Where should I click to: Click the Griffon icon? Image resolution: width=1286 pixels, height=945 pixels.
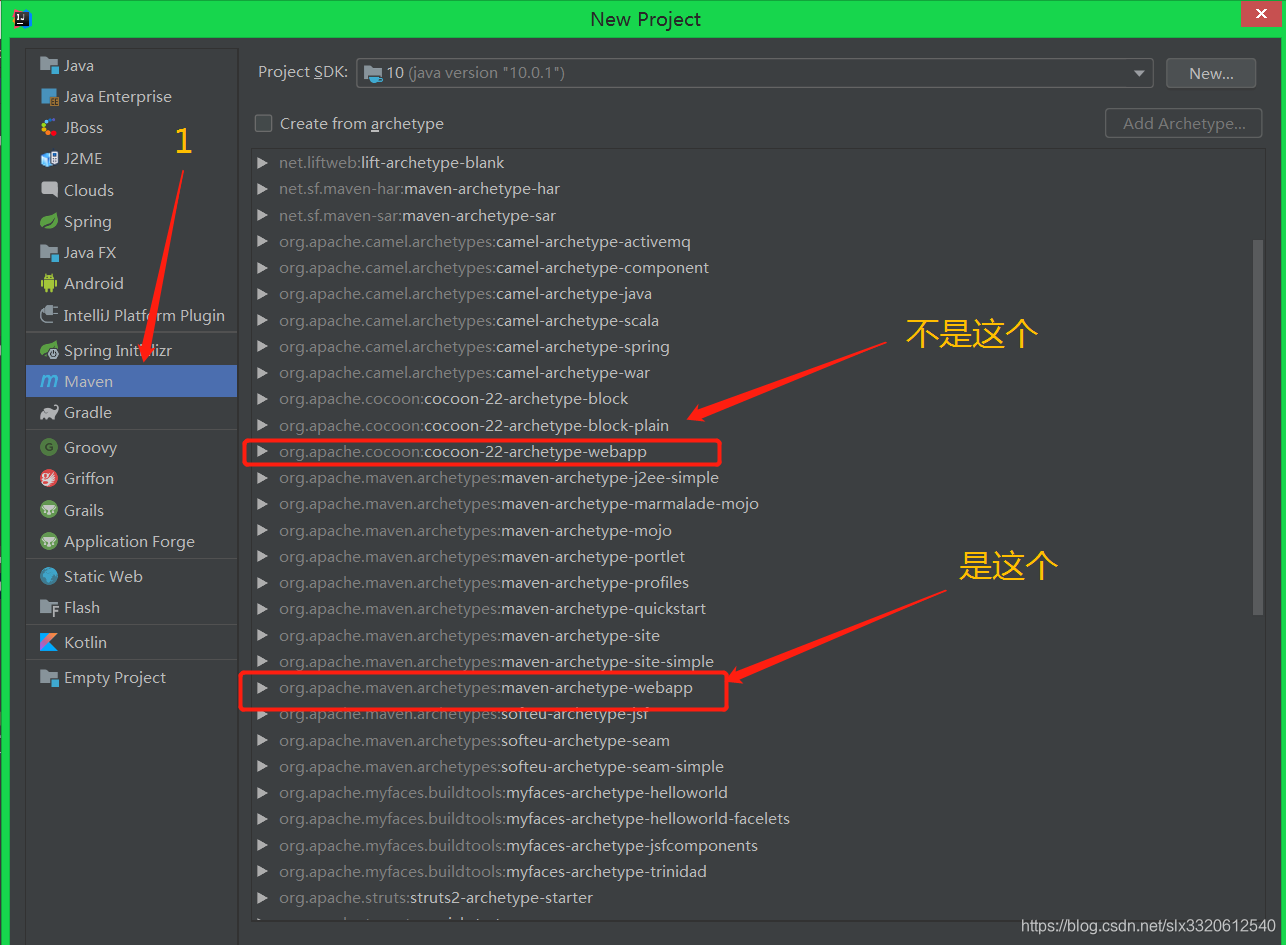pos(49,478)
